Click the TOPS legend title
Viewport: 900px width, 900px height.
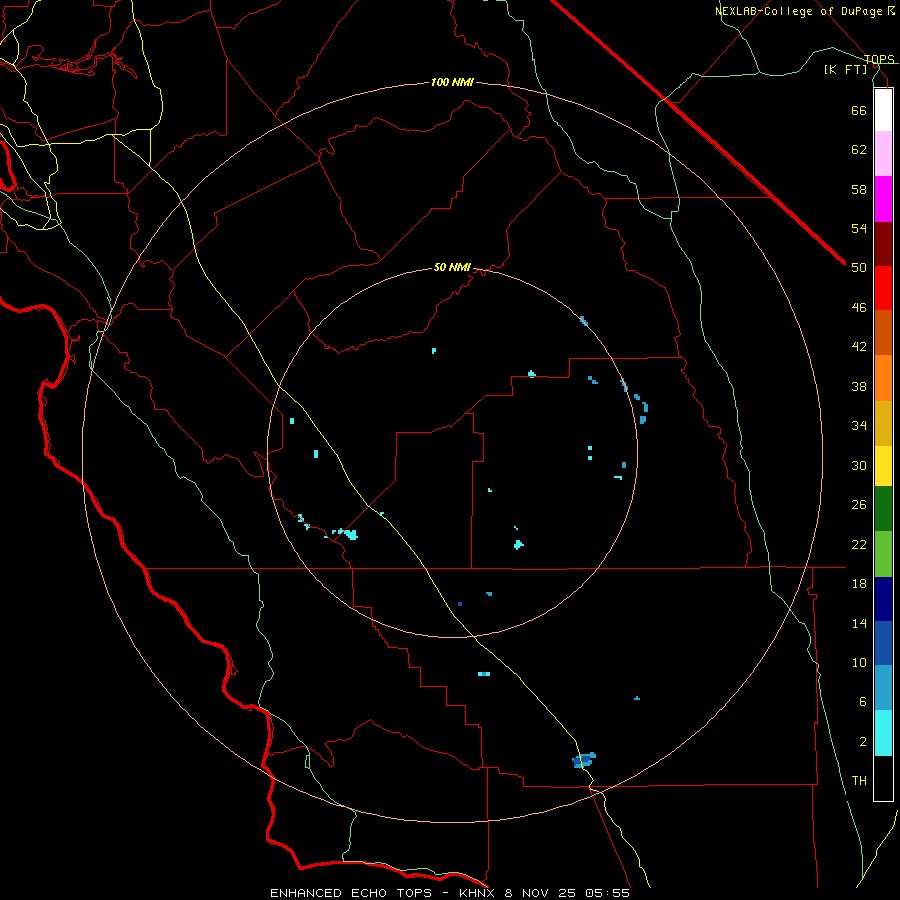[879, 59]
